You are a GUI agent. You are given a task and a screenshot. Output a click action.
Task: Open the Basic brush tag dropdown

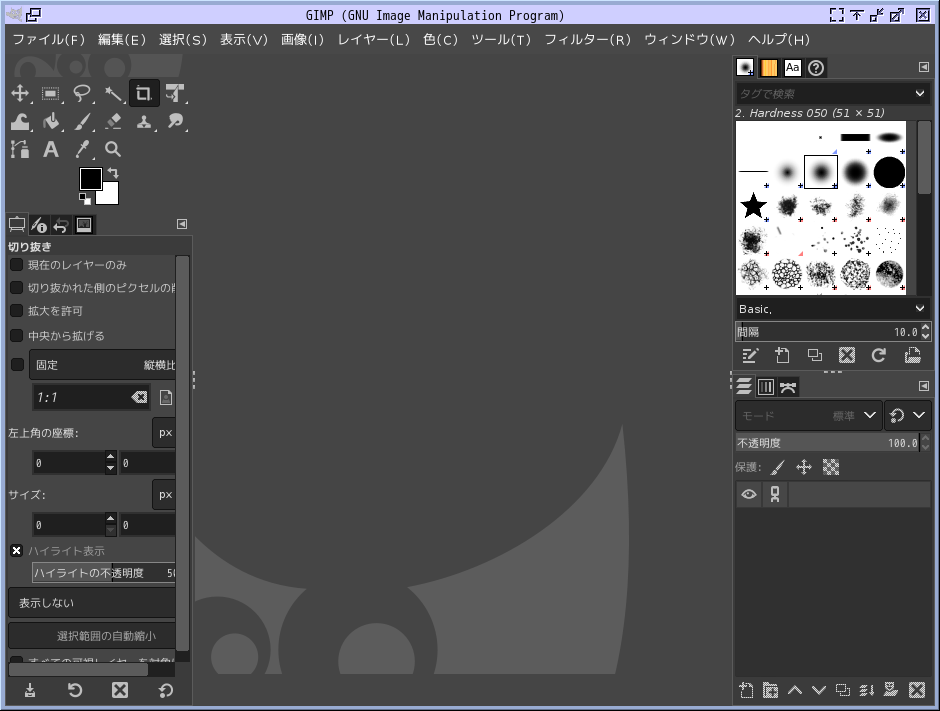click(x=833, y=309)
